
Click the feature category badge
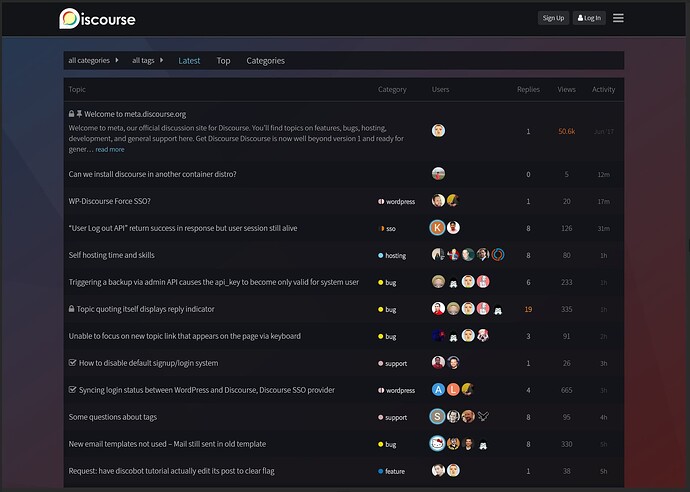tap(392, 471)
